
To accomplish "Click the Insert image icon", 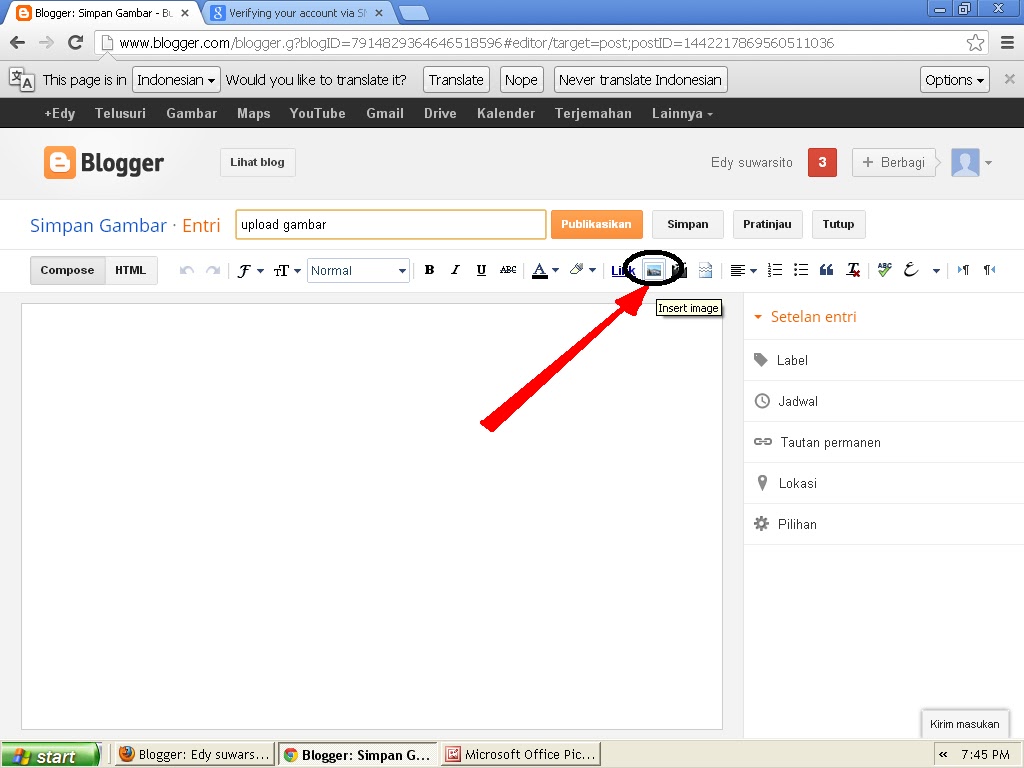I will click(654, 270).
